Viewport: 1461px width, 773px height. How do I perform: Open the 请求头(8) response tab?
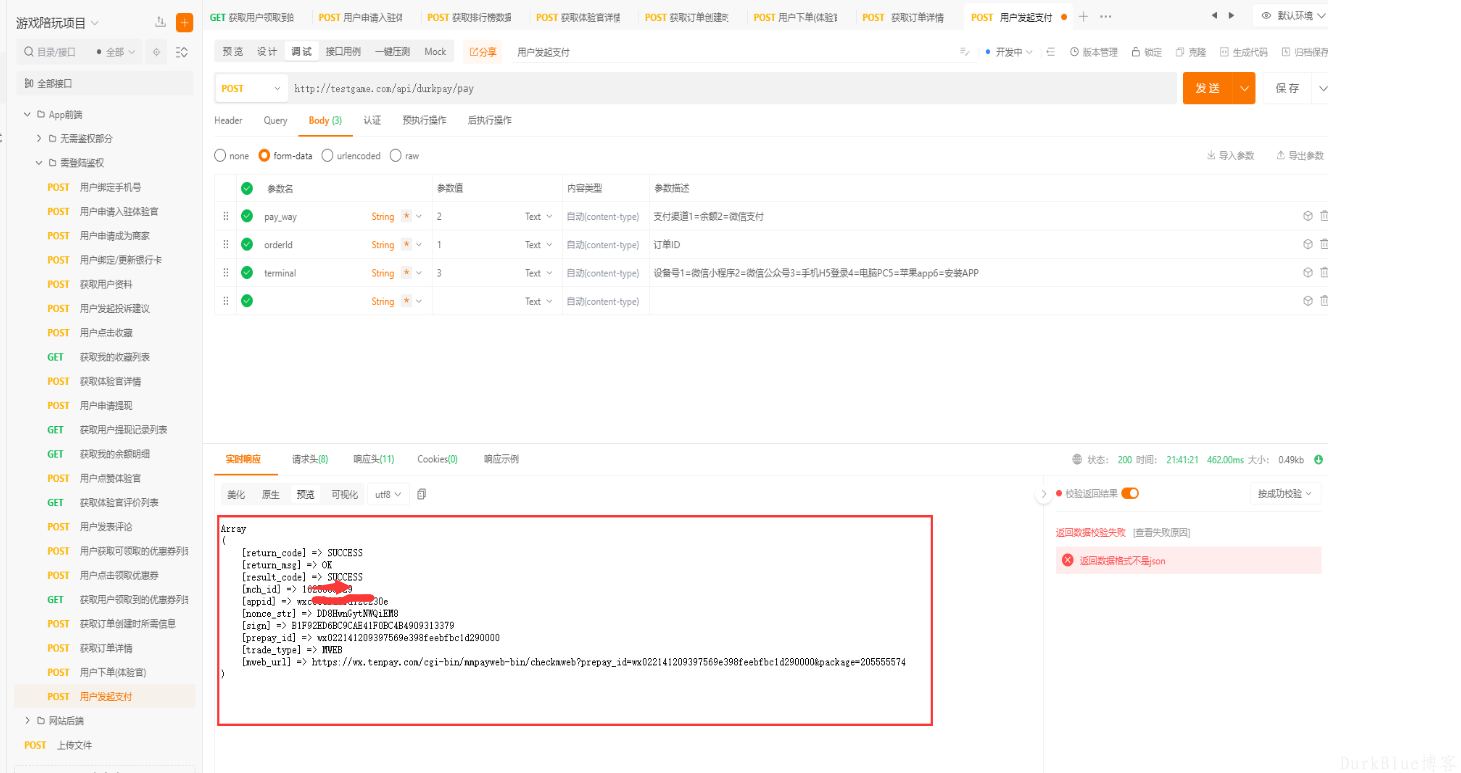pos(310,459)
